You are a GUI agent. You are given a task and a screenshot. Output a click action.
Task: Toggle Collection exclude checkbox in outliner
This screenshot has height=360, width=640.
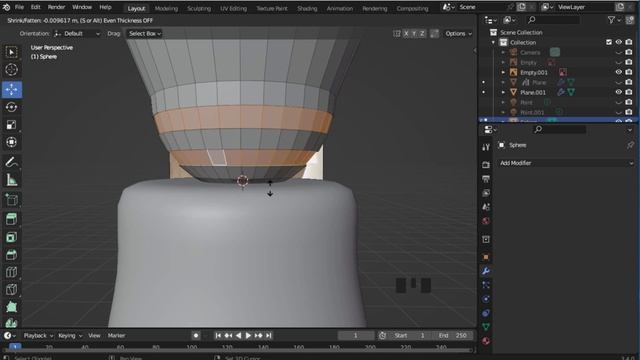pos(609,42)
